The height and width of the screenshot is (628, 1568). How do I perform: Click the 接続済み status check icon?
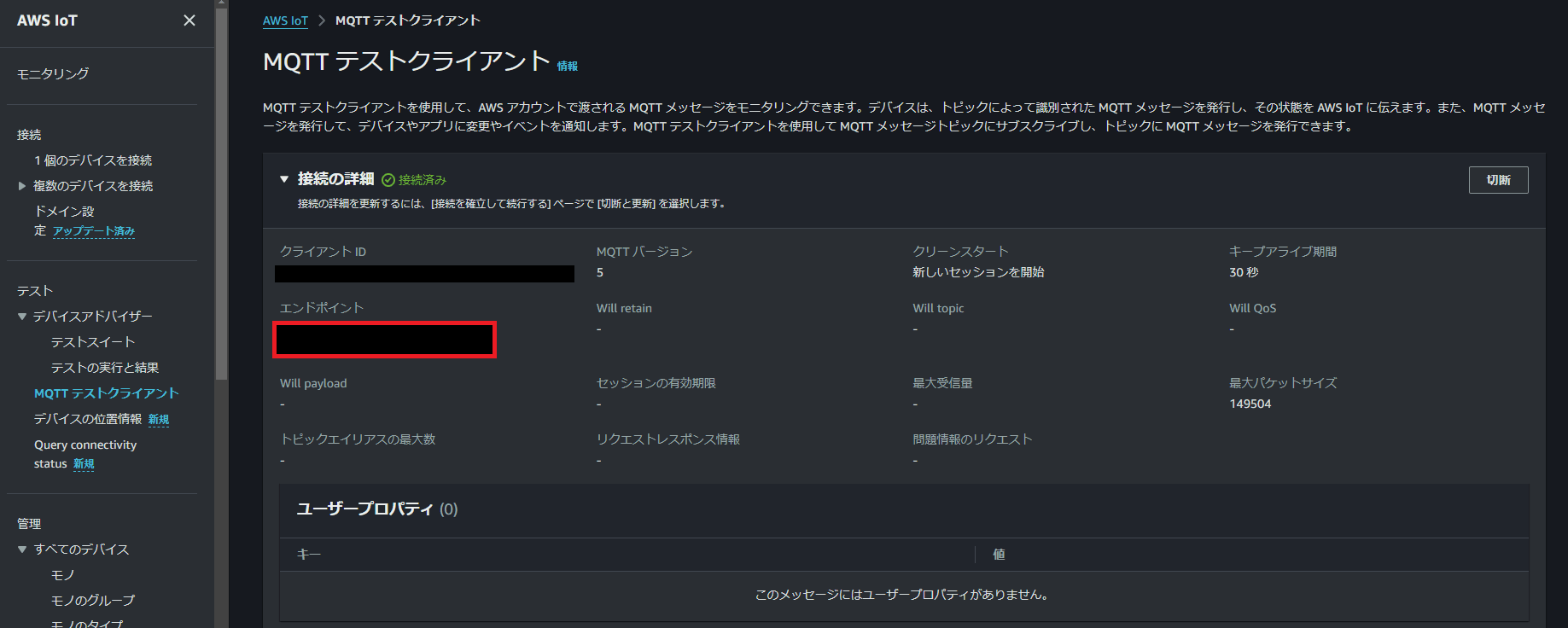click(388, 180)
